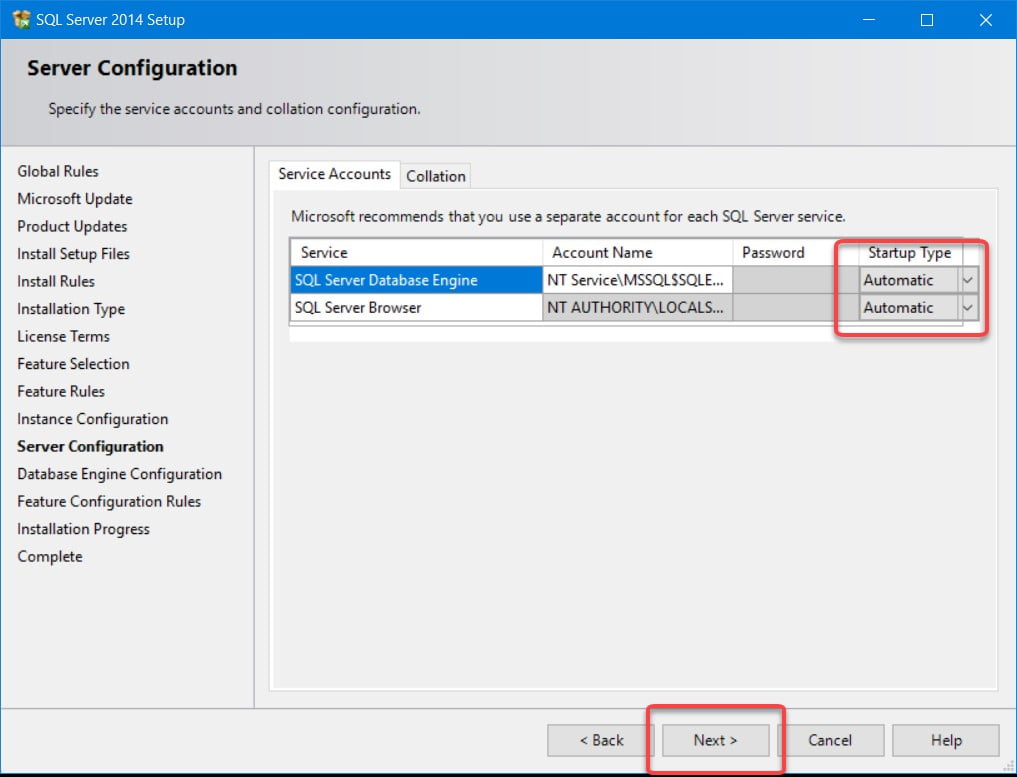The image size is (1017, 777).
Task: Select Global Rules step in sidebar
Action: tap(58, 171)
